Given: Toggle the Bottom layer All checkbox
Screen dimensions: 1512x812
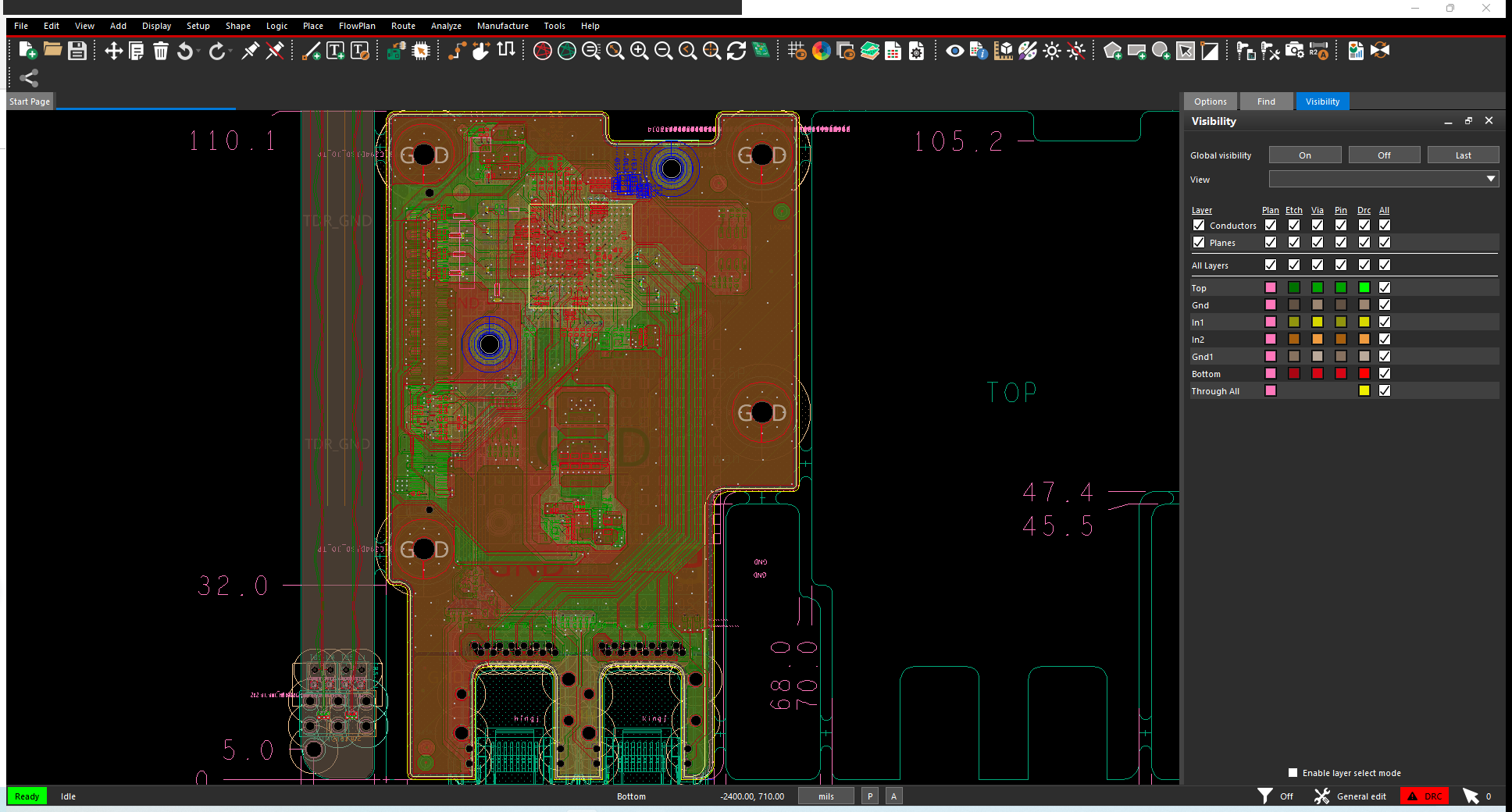Looking at the screenshot, I should (1385, 373).
